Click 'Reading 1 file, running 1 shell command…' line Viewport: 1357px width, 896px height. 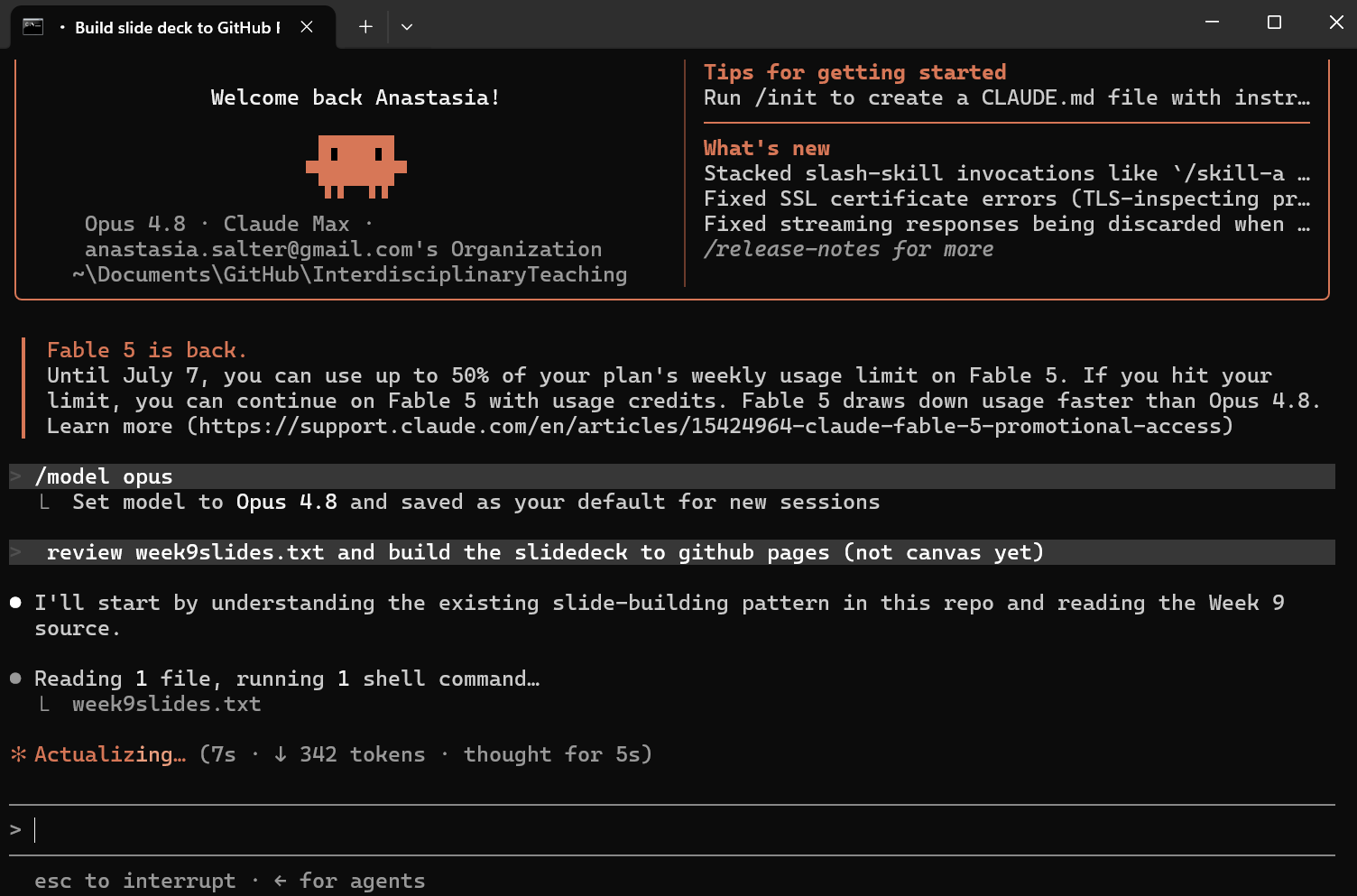coord(287,679)
